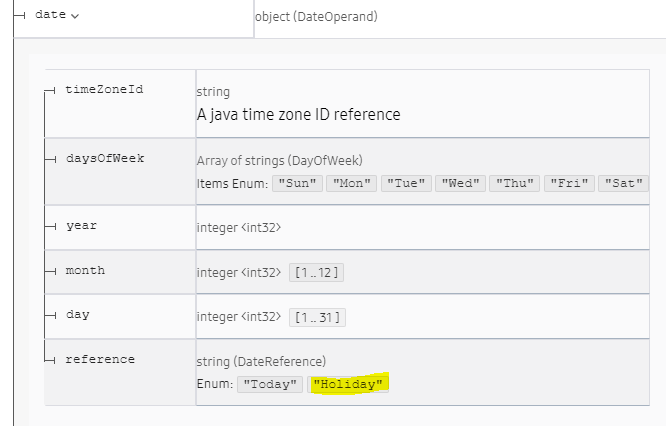This screenshot has height=426, width=666.
Task: Click the object (DateOperand) type label
Action: click(x=316, y=17)
